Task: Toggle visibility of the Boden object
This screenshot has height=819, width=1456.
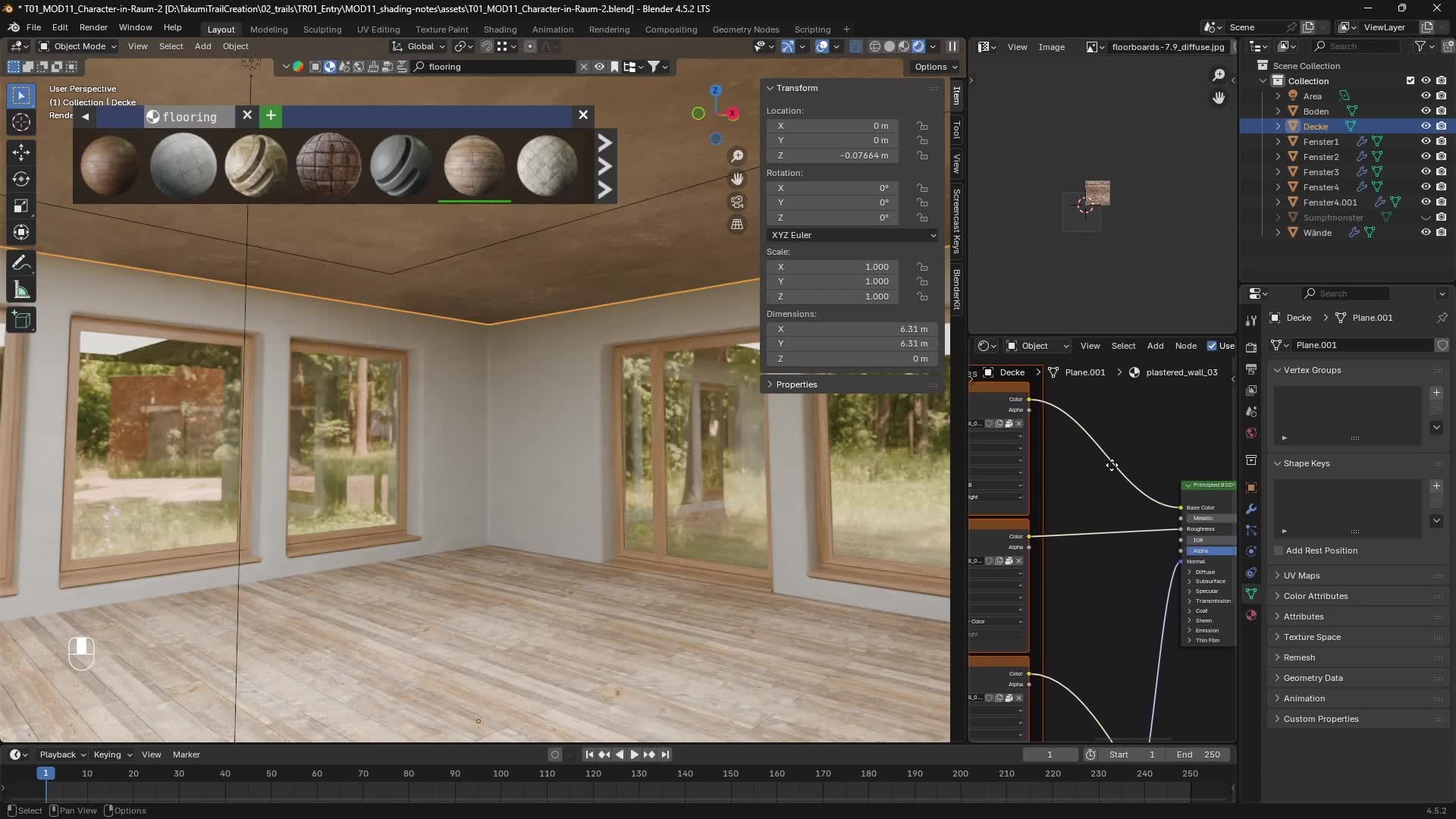Action: 1426,111
